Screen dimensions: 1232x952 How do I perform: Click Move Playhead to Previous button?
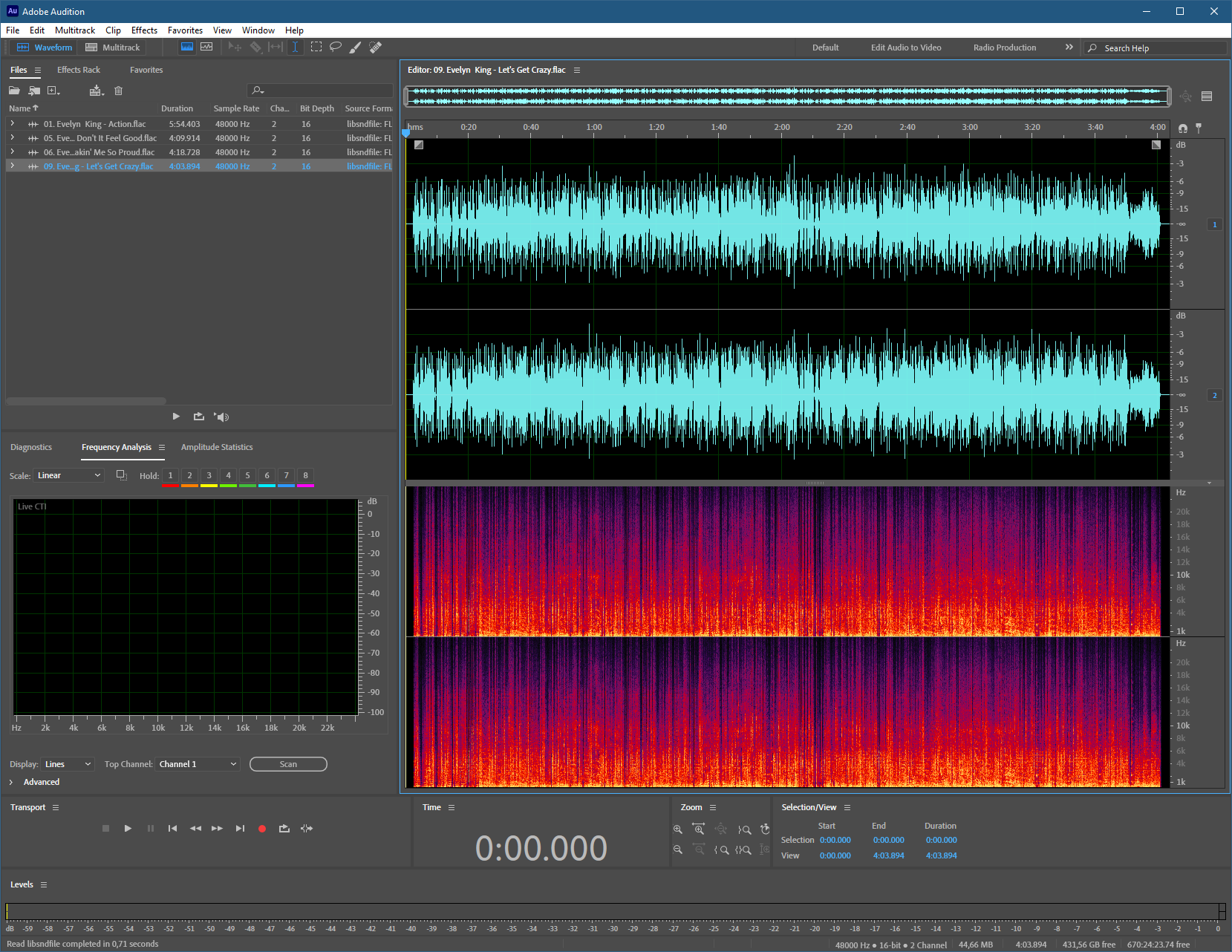point(172,829)
